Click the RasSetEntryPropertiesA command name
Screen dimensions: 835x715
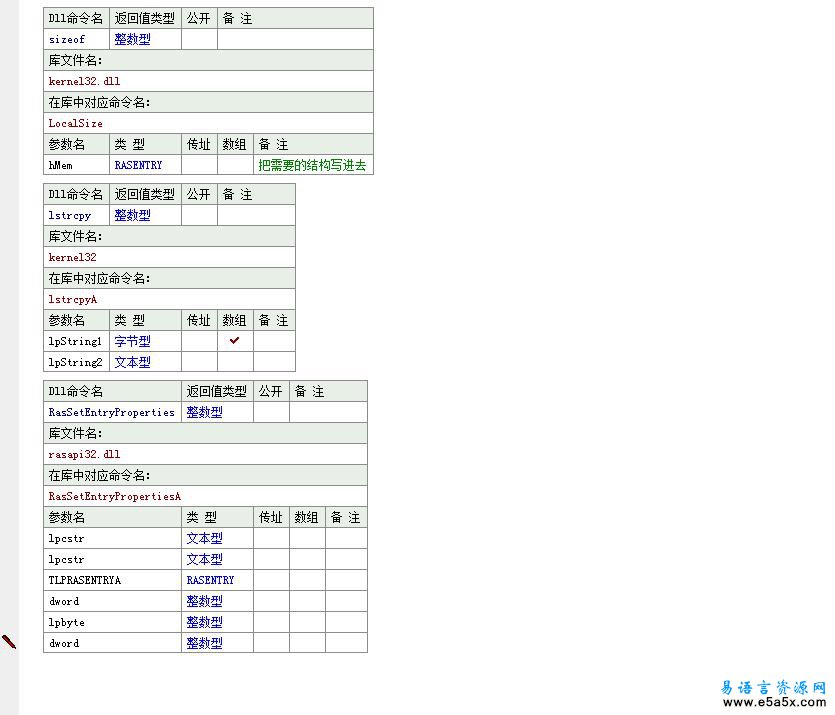(x=114, y=497)
